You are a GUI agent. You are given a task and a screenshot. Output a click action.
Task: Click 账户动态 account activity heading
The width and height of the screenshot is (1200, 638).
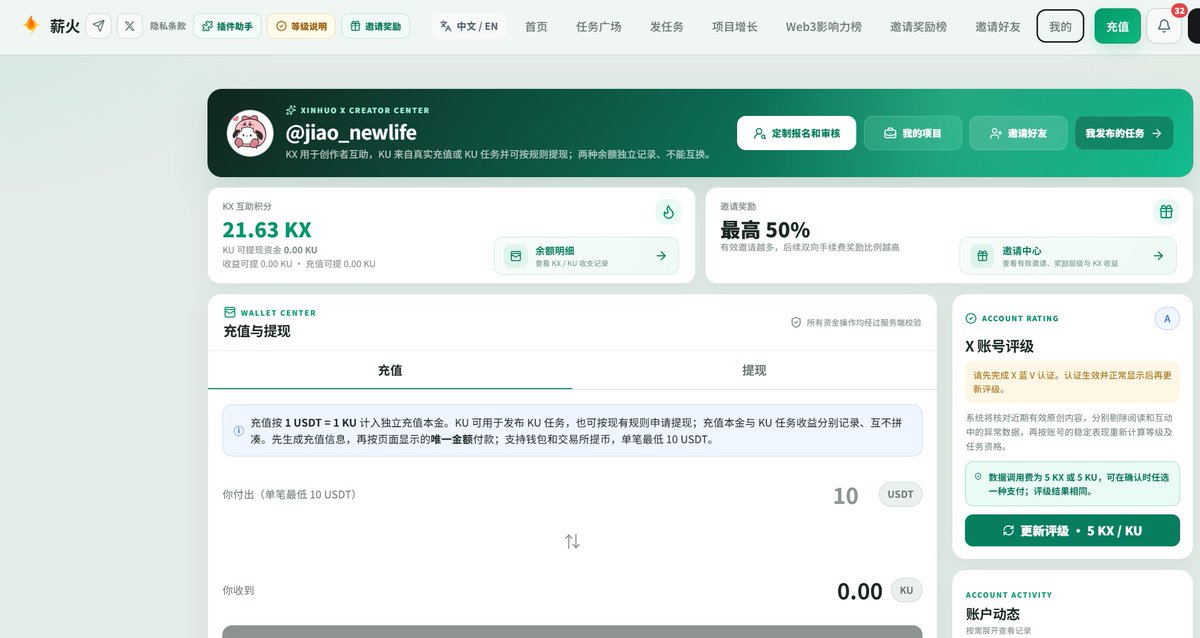993,614
